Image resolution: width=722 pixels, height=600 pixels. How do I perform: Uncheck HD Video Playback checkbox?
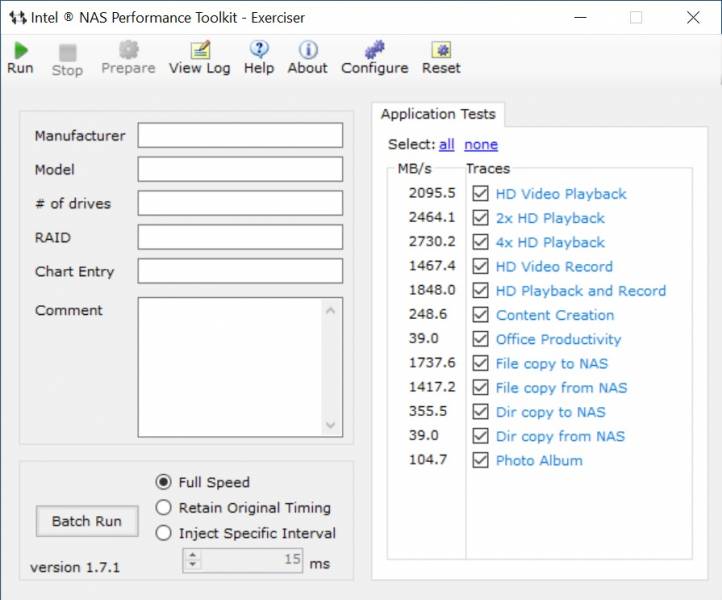pyautogui.click(x=480, y=193)
